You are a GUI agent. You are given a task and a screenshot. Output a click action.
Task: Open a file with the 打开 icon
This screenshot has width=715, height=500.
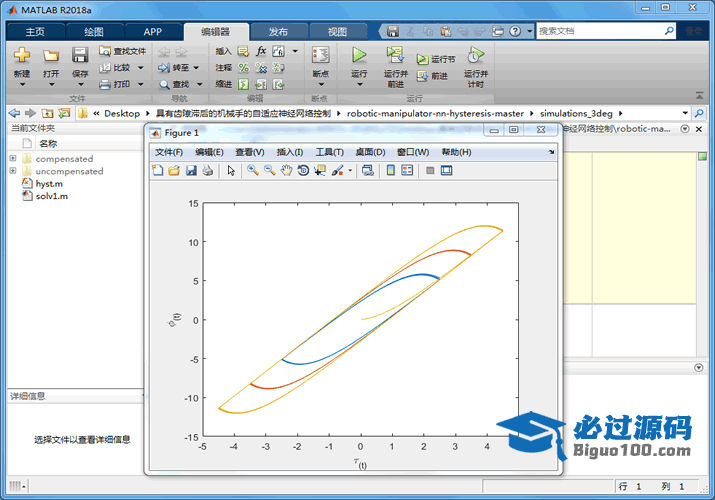[51, 56]
